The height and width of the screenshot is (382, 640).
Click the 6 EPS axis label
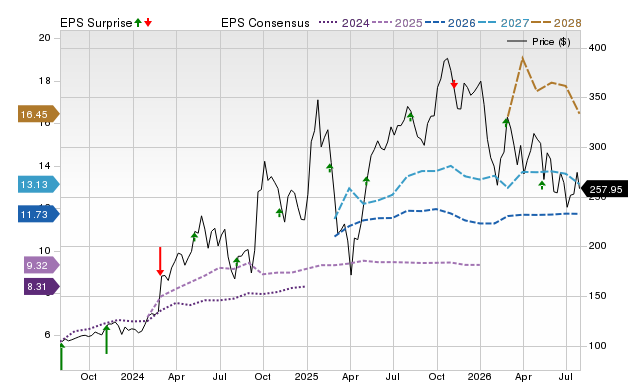(x=47, y=335)
